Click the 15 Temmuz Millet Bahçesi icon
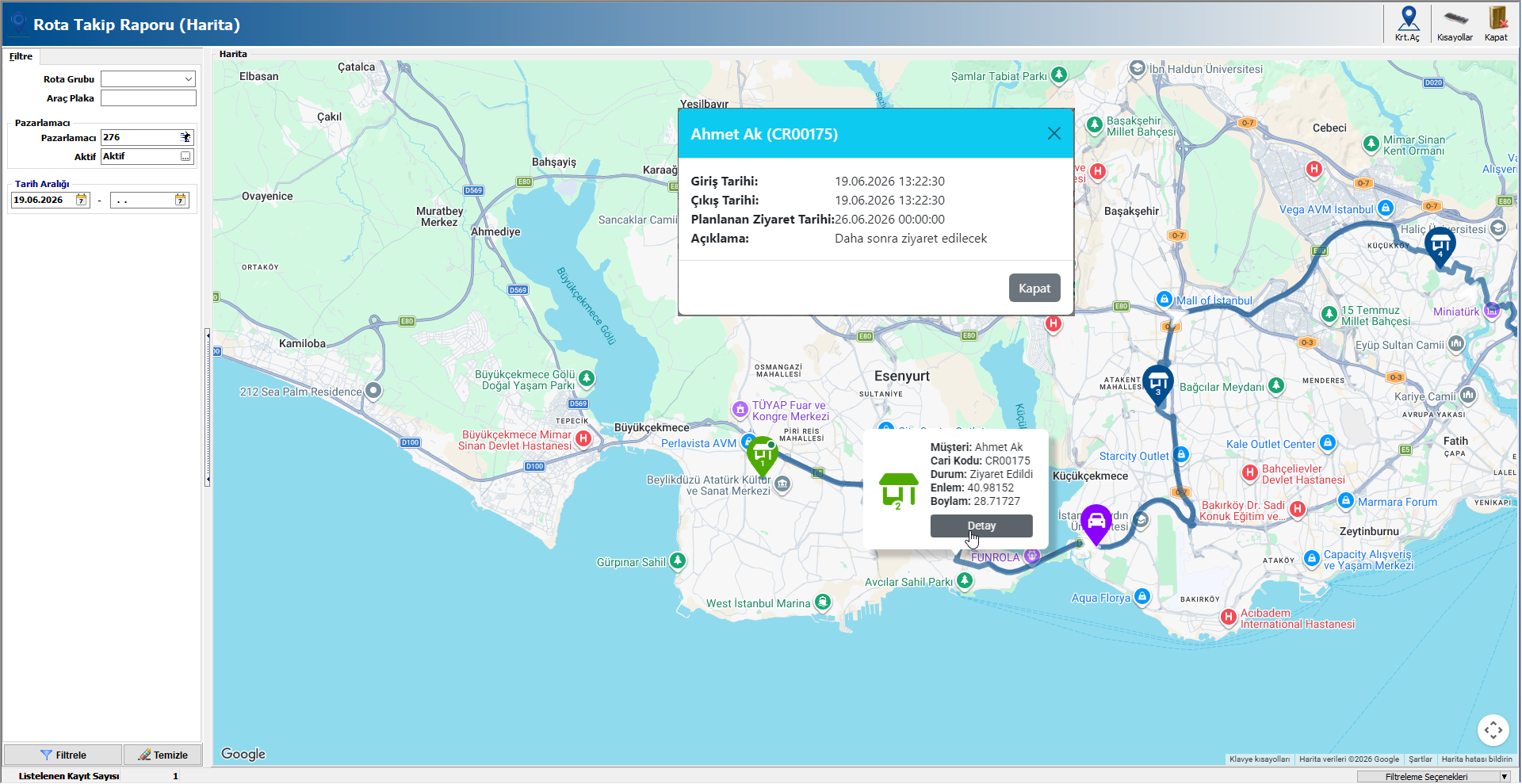The image size is (1522, 784). pyautogui.click(x=1329, y=314)
